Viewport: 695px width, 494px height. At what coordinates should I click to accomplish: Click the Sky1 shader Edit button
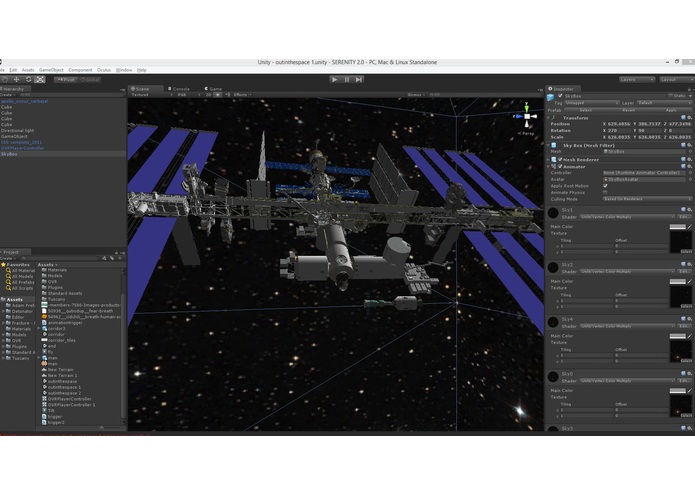[x=684, y=217]
